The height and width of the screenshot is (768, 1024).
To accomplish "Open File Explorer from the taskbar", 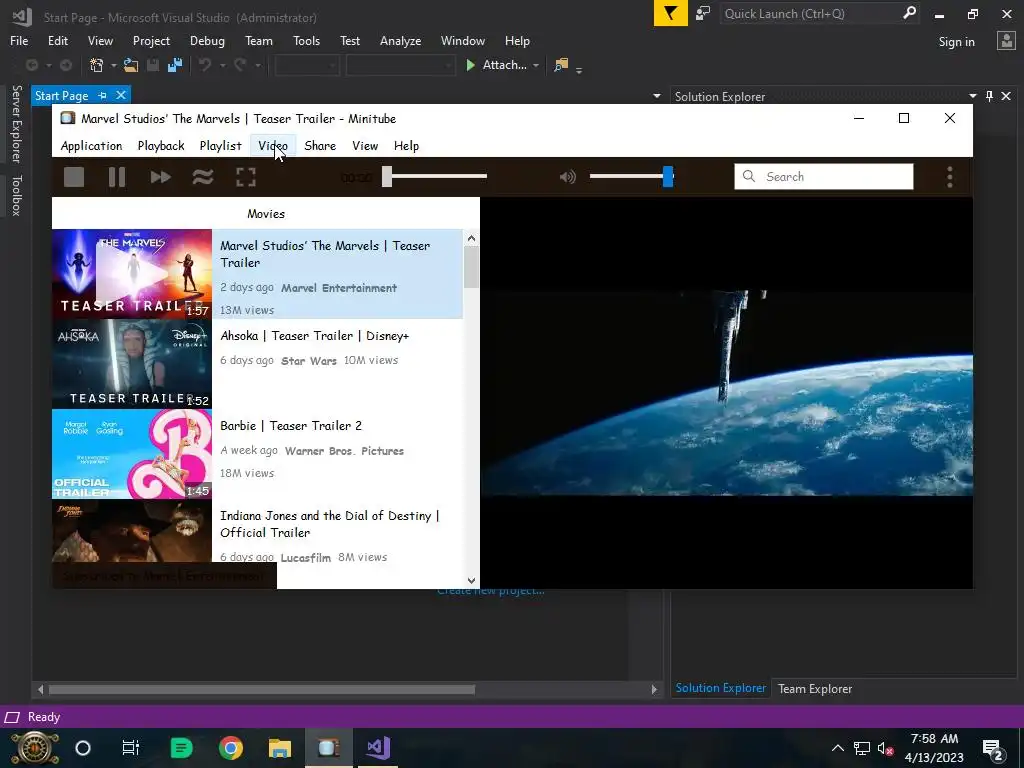I will [280, 748].
